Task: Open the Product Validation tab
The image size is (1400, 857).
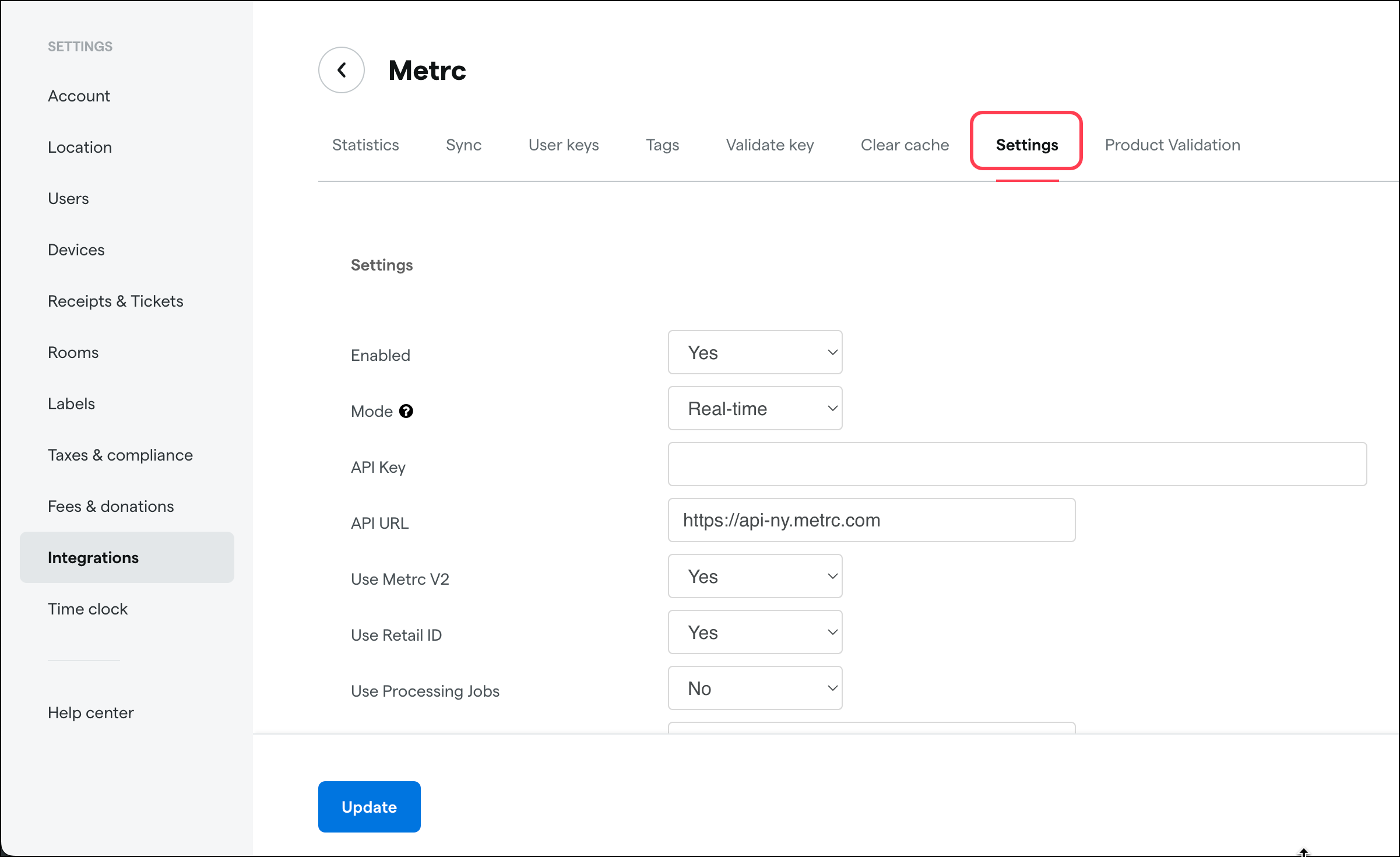Action: pyautogui.click(x=1172, y=145)
